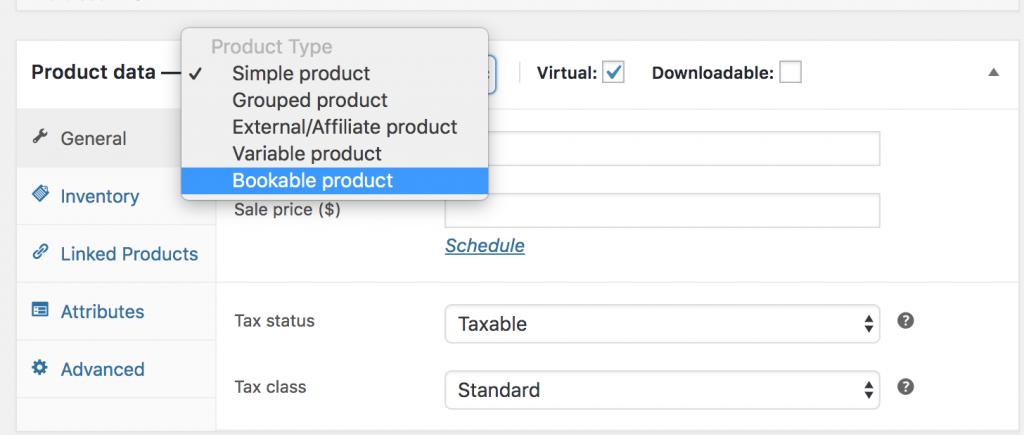Open the Tax class dropdown
The width and height of the screenshot is (1024, 435).
coord(661,390)
